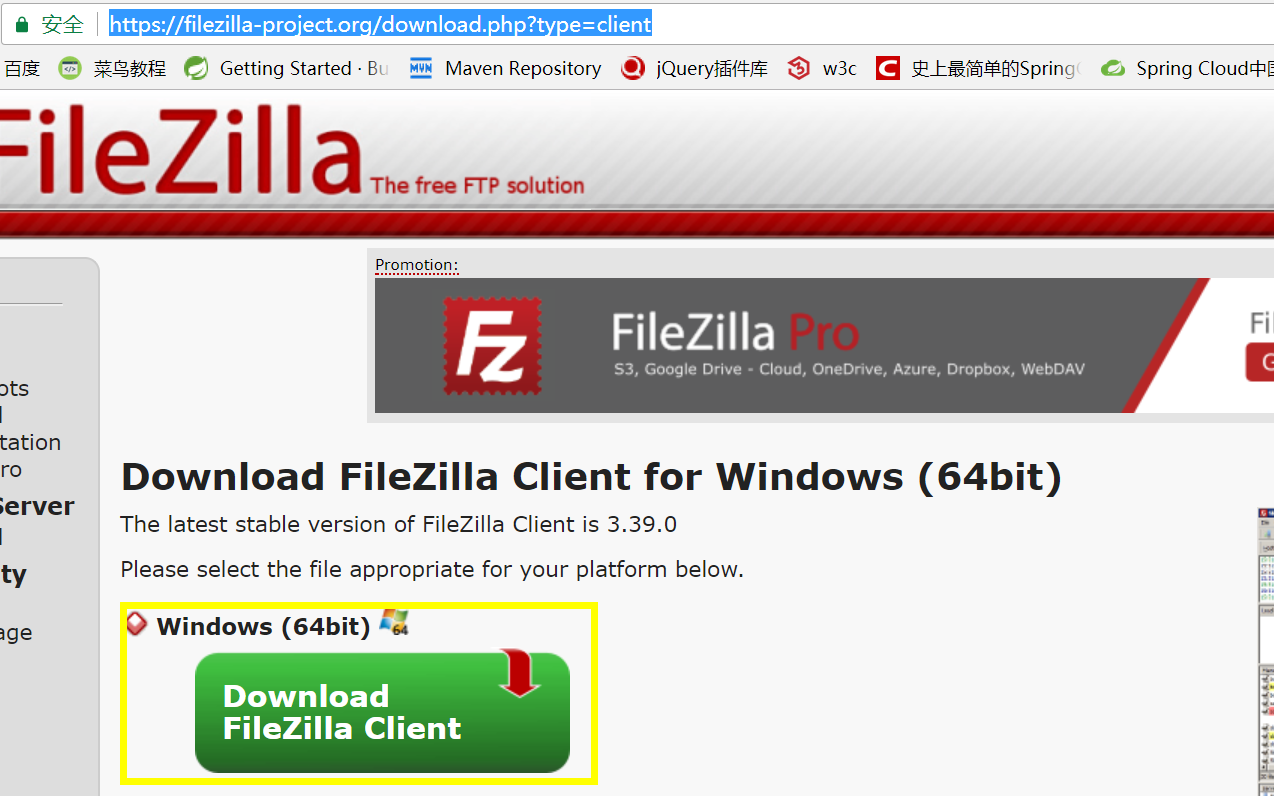Click the red download arrow on green button
The height and width of the screenshot is (796, 1274).
coord(520,673)
